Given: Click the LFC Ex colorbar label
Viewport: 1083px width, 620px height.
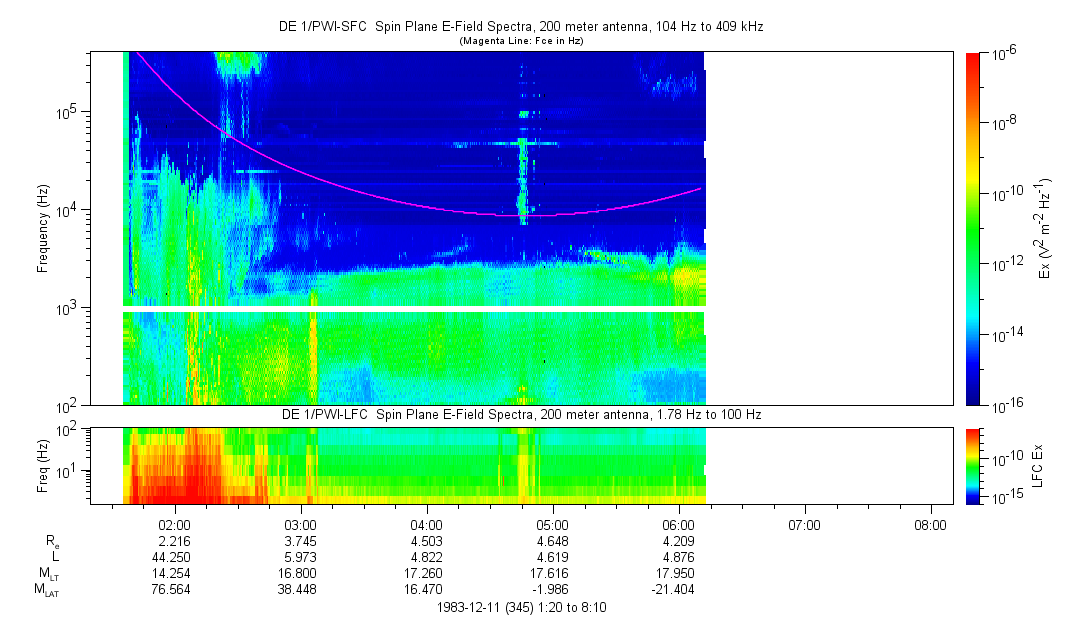Looking at the screenshot, I should click(1038, 465).
